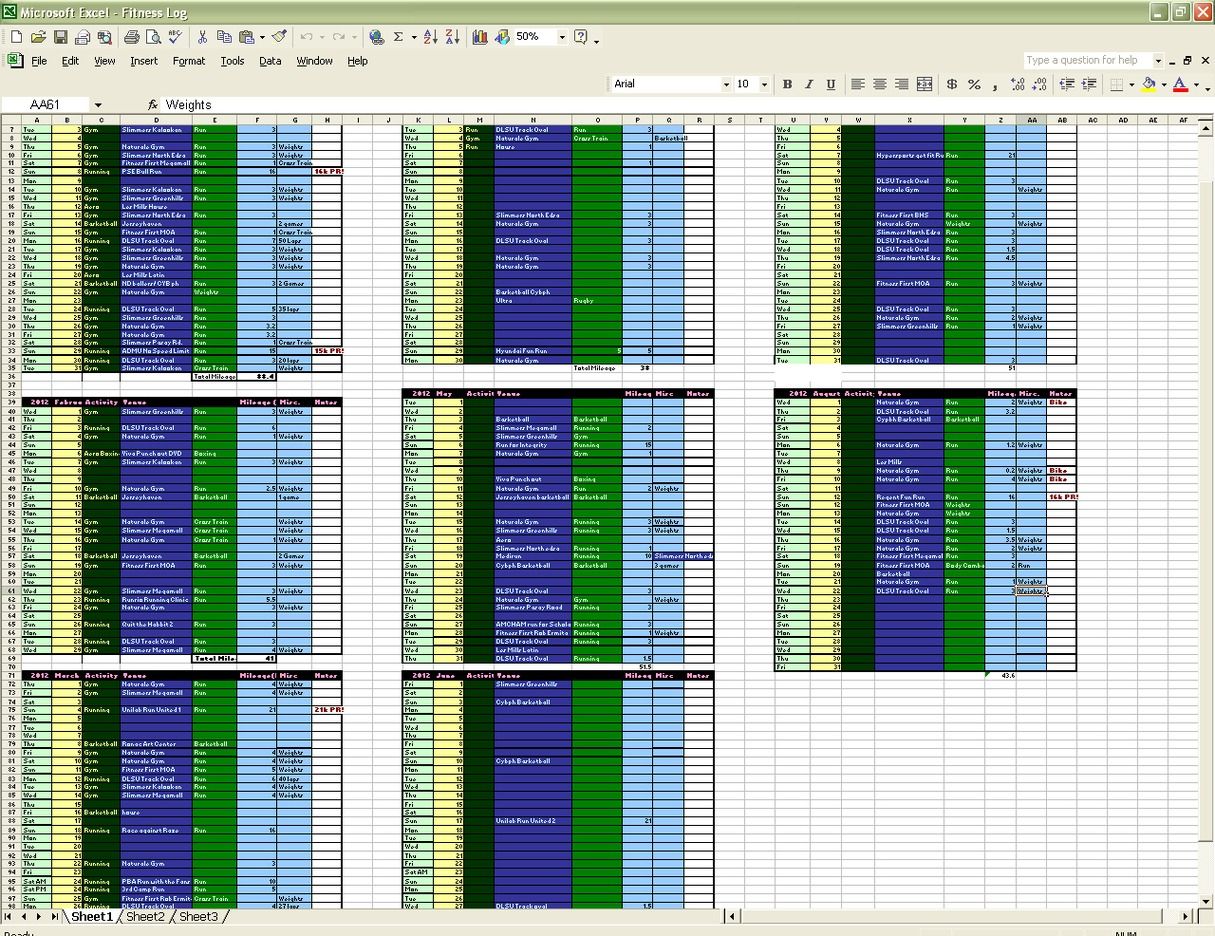Switch to the Sheet2 tab
The width and height of the screenshot is (1215, 936).
(x=145, y=916)
